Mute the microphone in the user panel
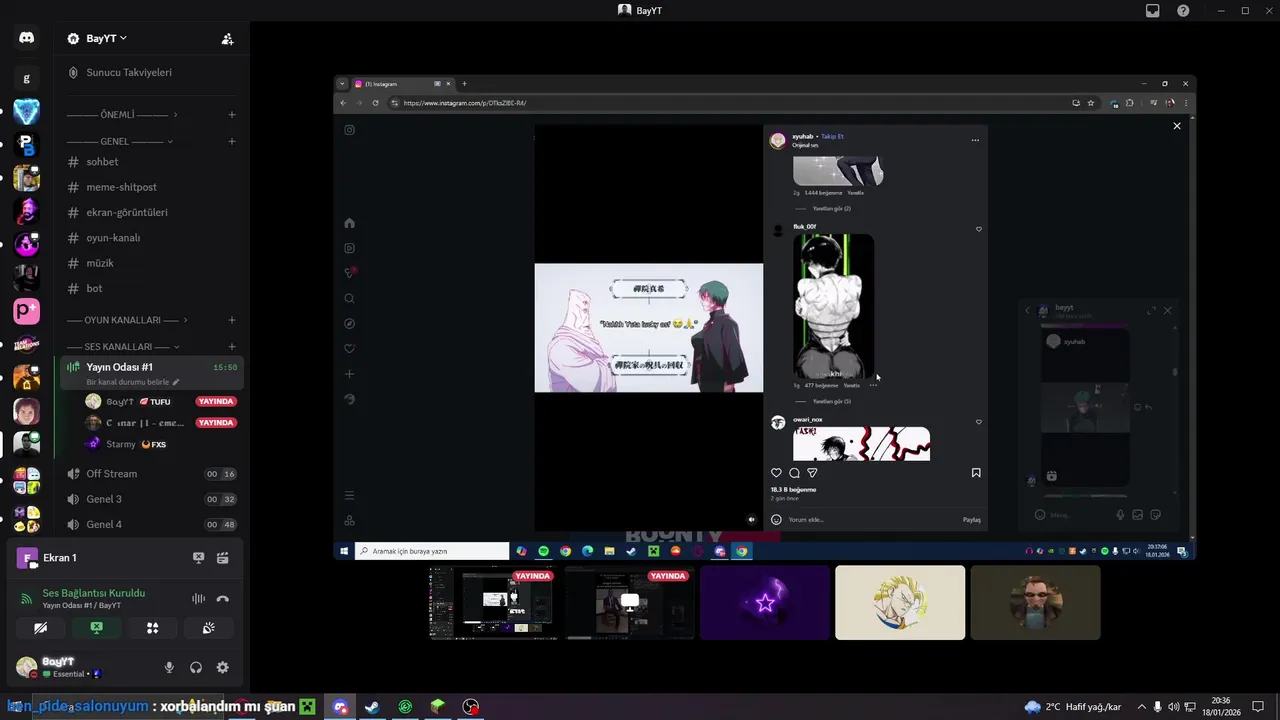Screen dimensions: 1280x720 pos(169,667)
